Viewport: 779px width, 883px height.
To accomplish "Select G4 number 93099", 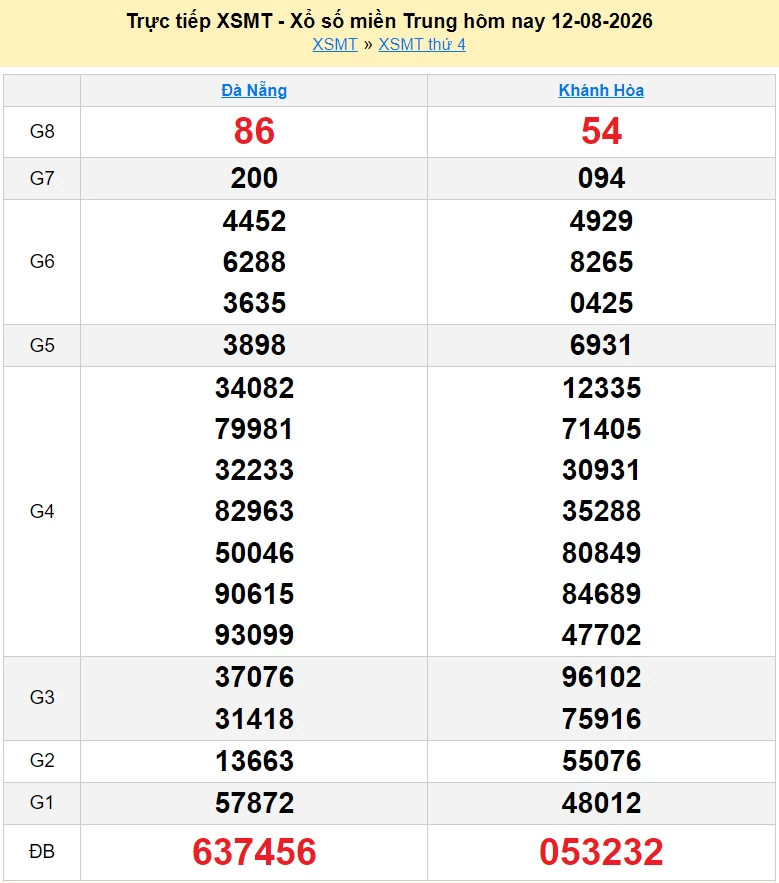I will point(254,635).
